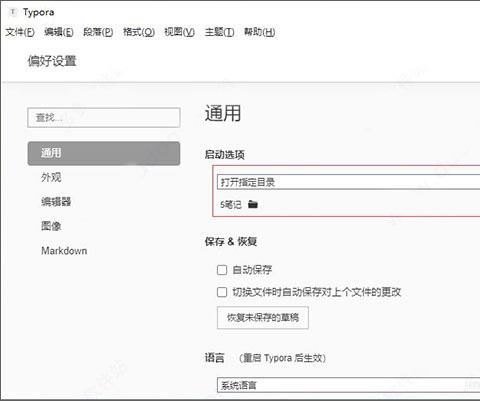
Task: Click the 偏好设置 page heading
Action: 52,61
